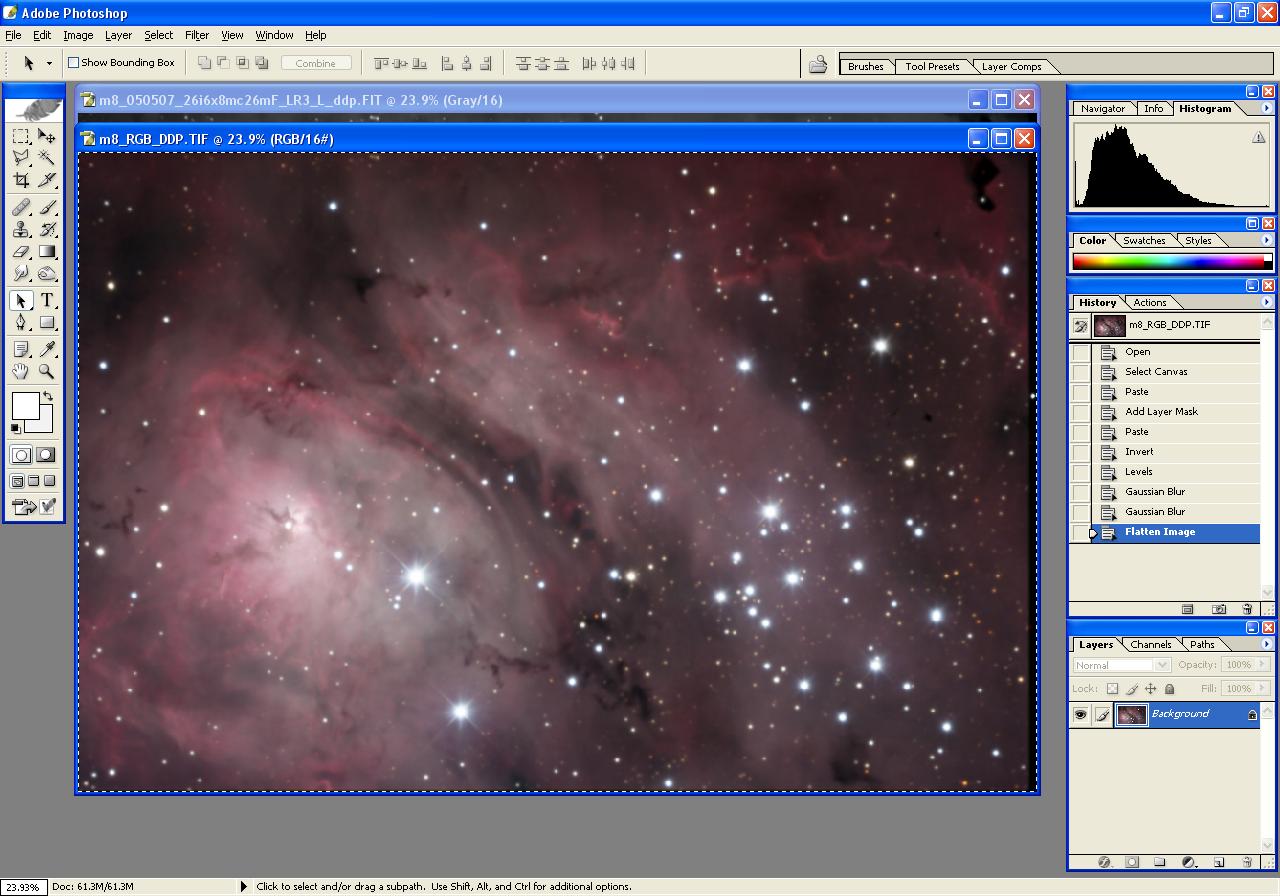Expand the tool preset picker arrow
This screenshot has height=896, width=1280.
pos(49,63)
